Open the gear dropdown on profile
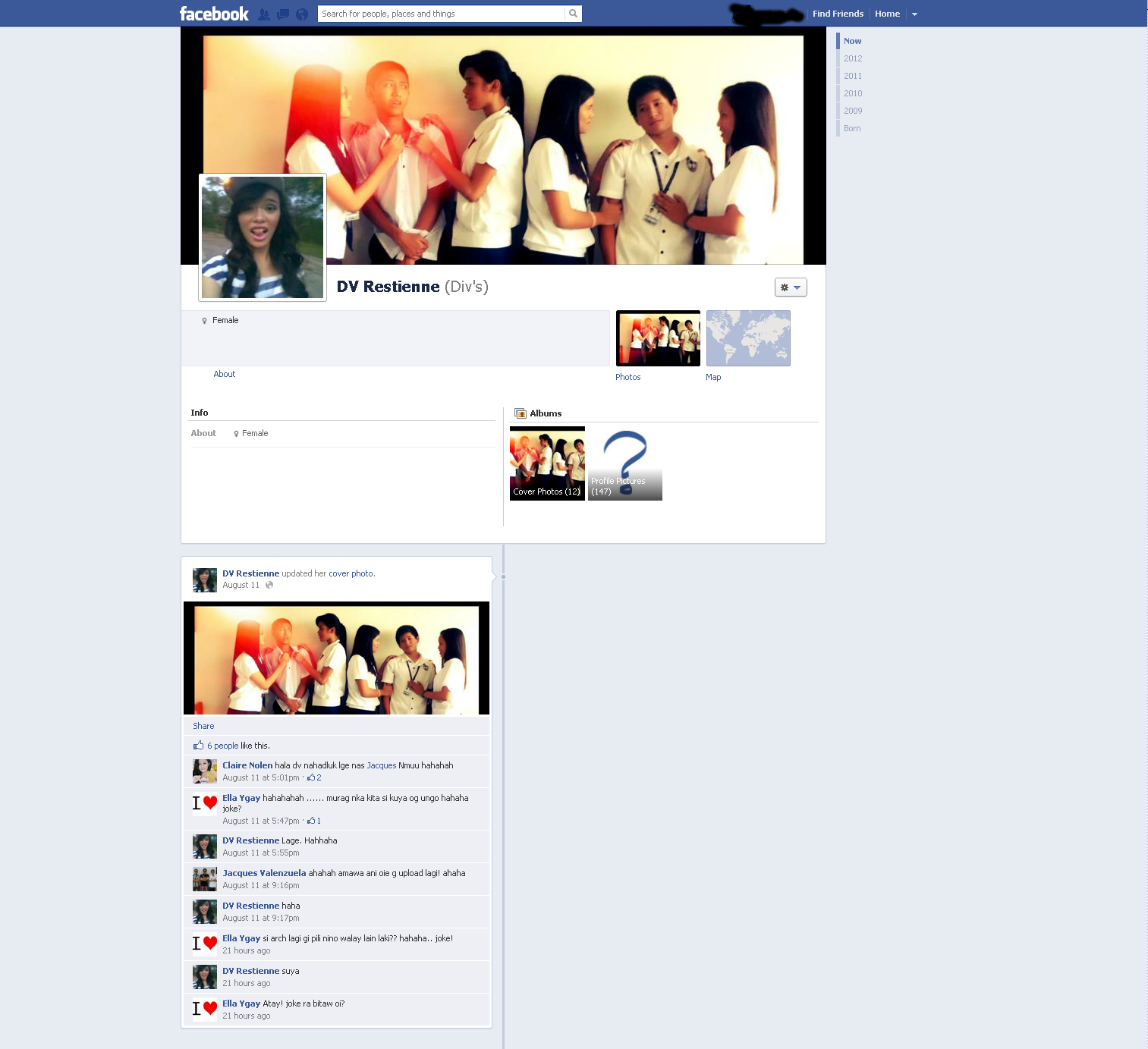This screenshot has width=1148, height=1049. click(790, 287)
